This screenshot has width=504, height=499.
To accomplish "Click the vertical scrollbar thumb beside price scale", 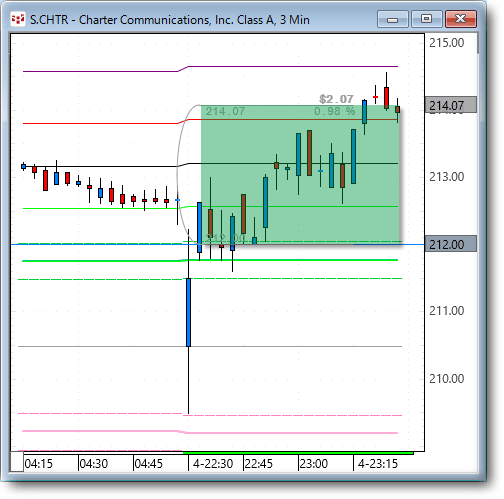I will pos(478,43).
